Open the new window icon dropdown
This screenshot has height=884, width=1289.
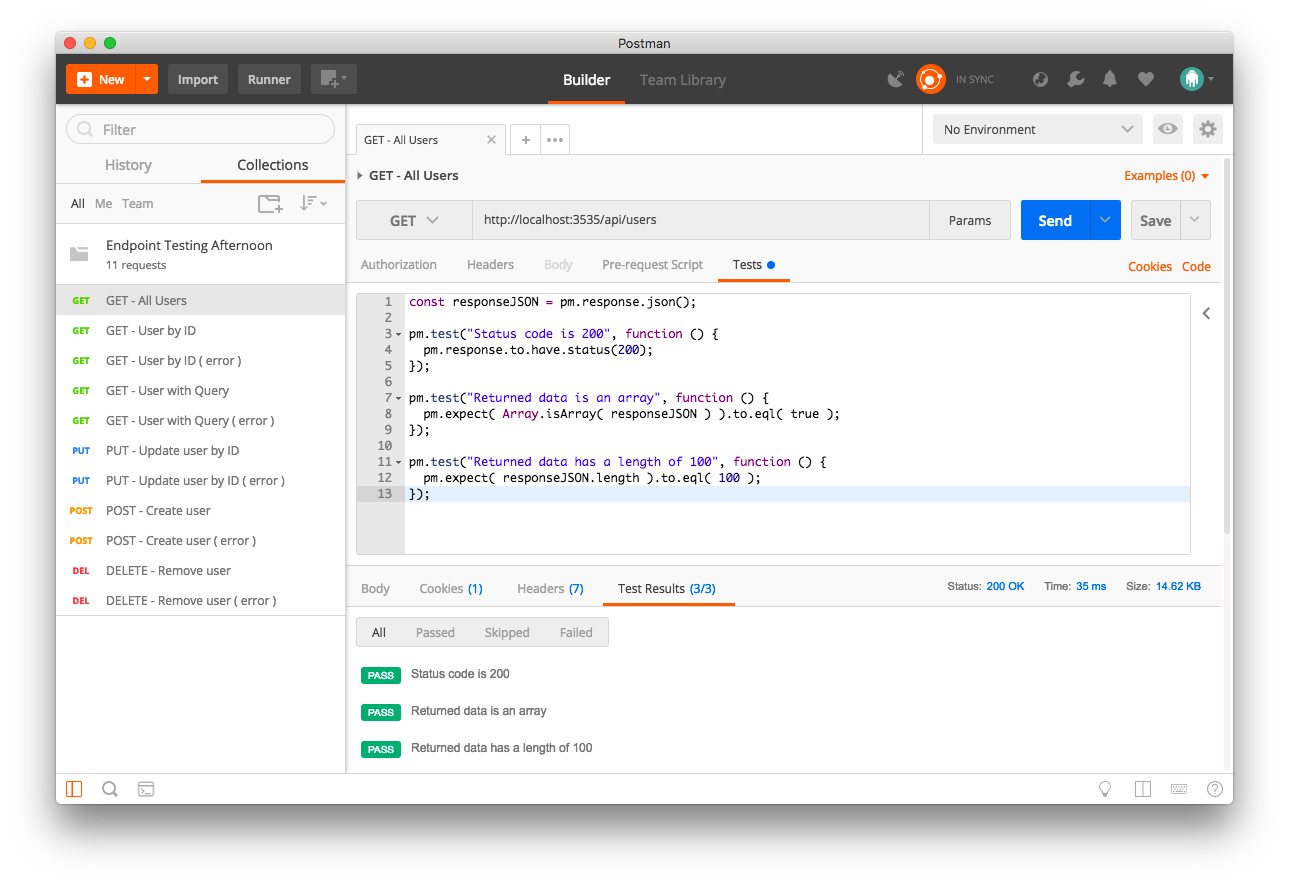click(x=333, y=79)
